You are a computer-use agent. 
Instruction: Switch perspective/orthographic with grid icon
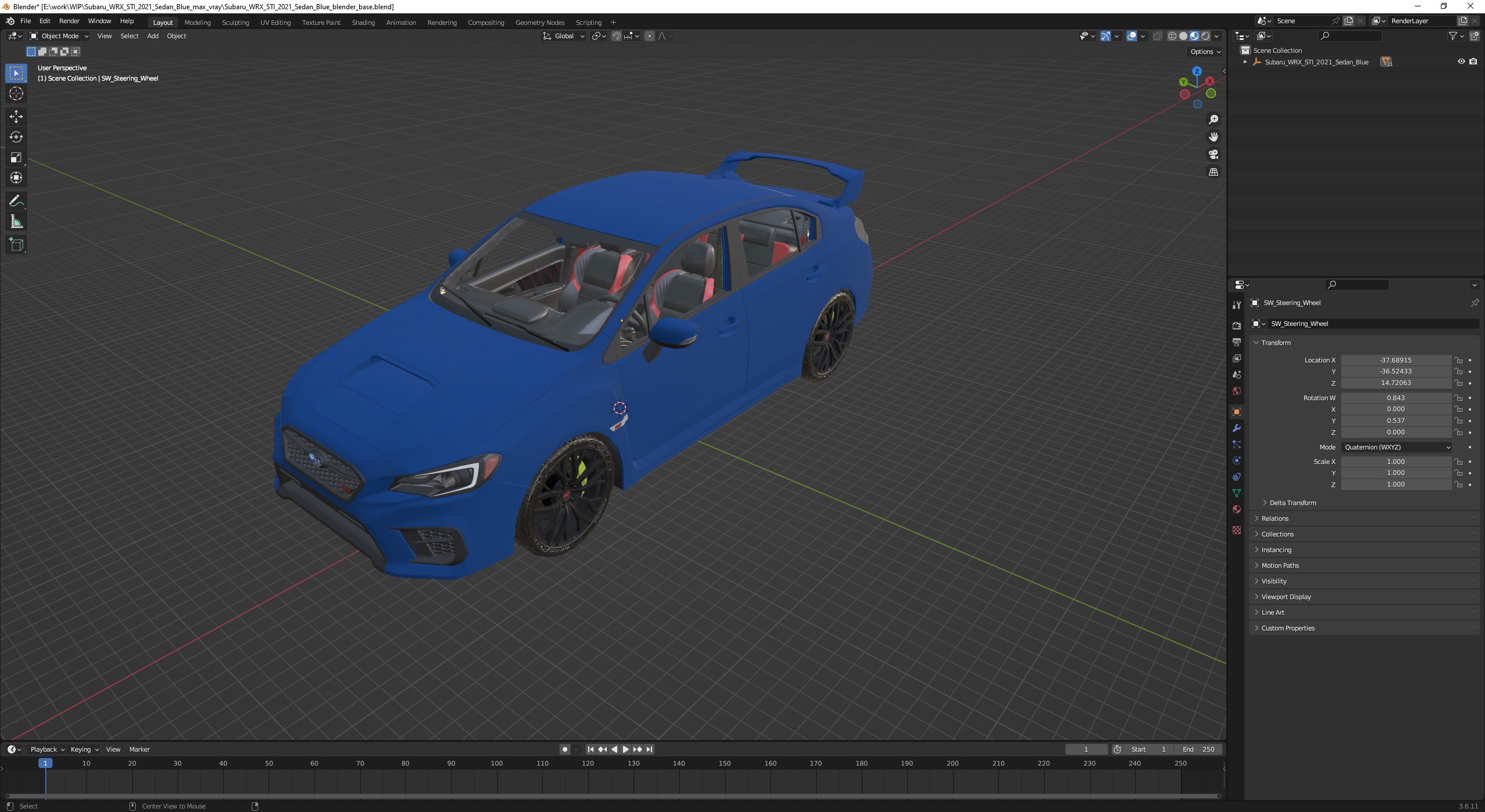tap(1213, 172)
